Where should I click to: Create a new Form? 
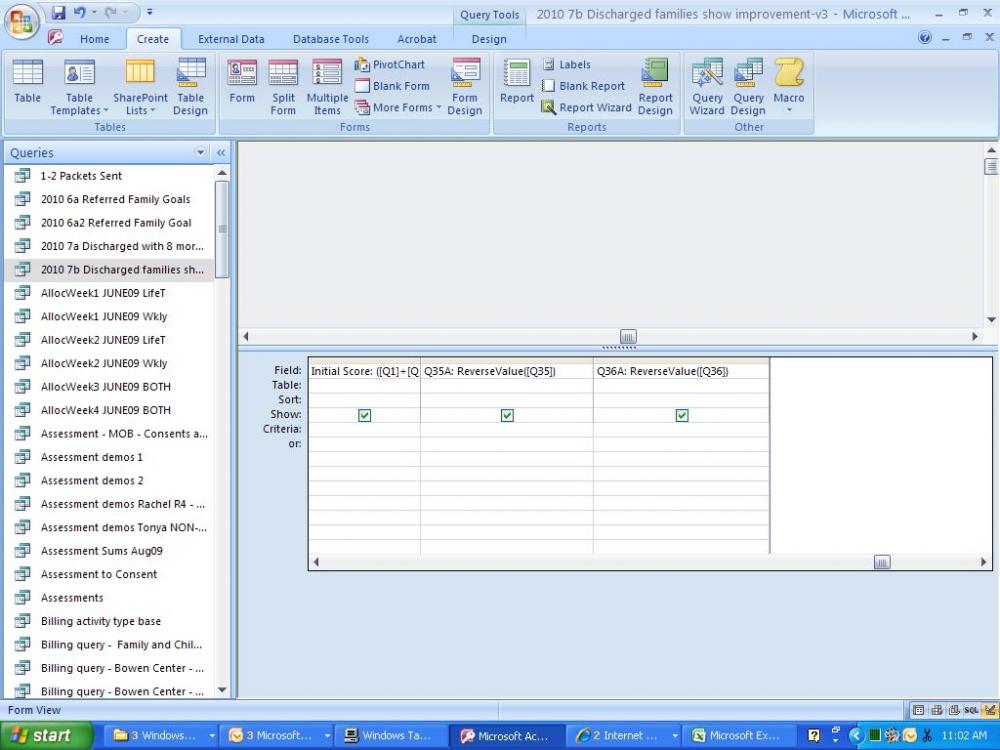point(242,81)
